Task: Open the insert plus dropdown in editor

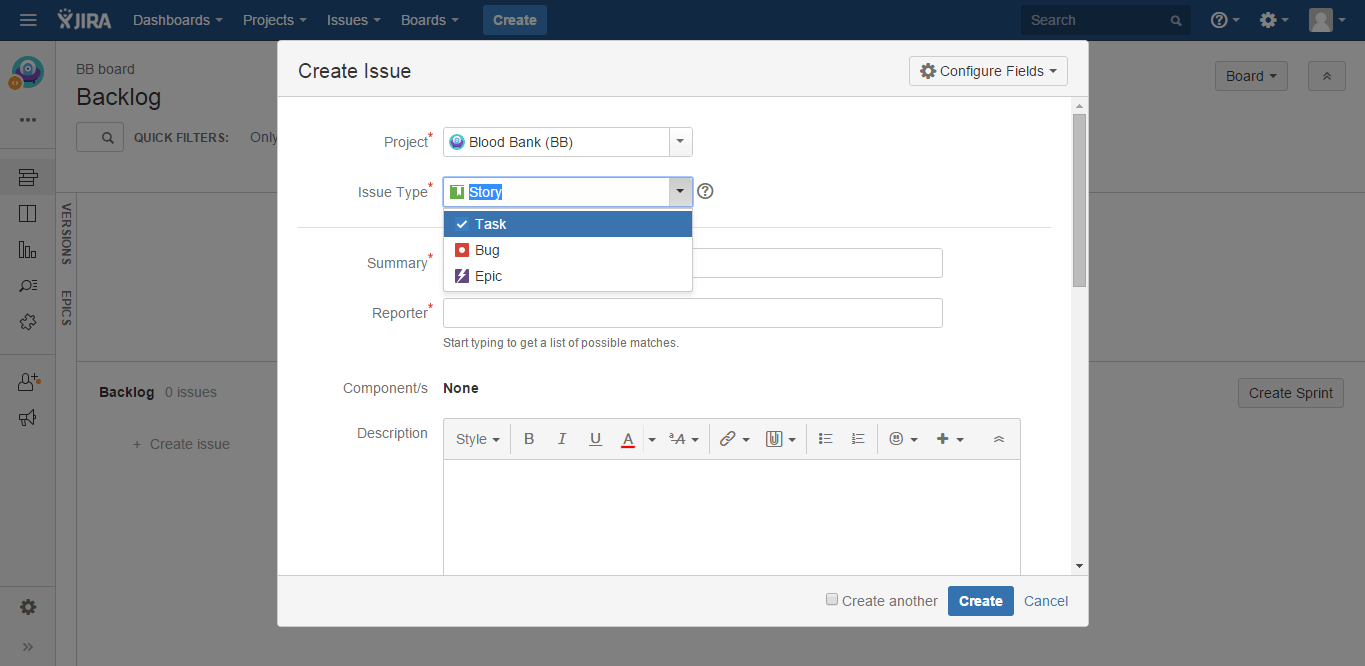Action: pos(950,439)
